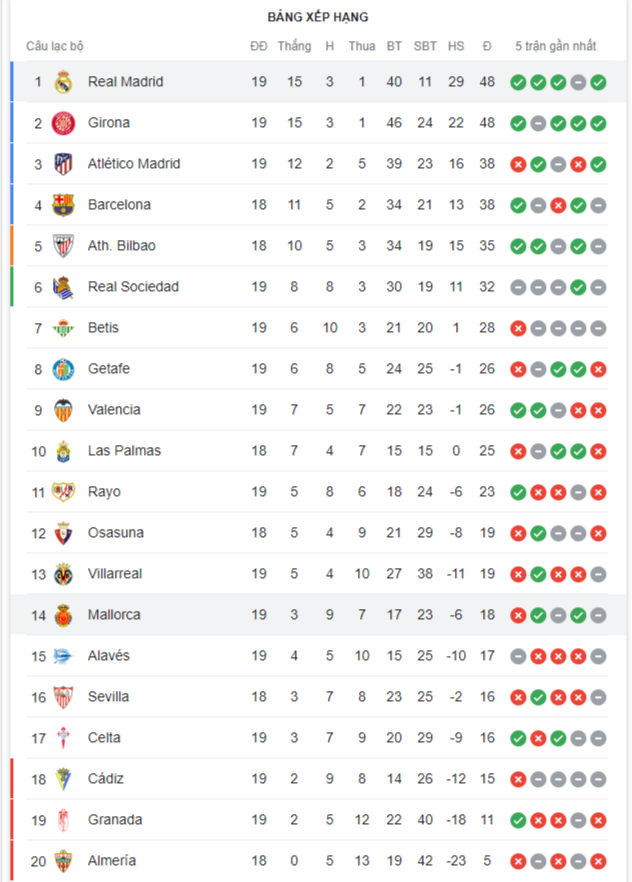Click the Valencia bat logo

[x=65, y=409]
